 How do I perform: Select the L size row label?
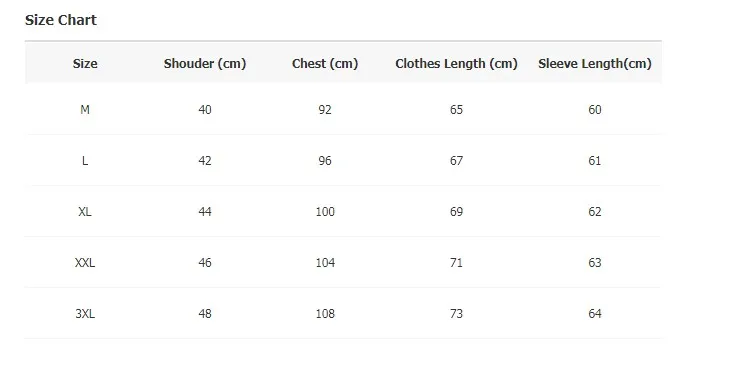tap(85, 161)
